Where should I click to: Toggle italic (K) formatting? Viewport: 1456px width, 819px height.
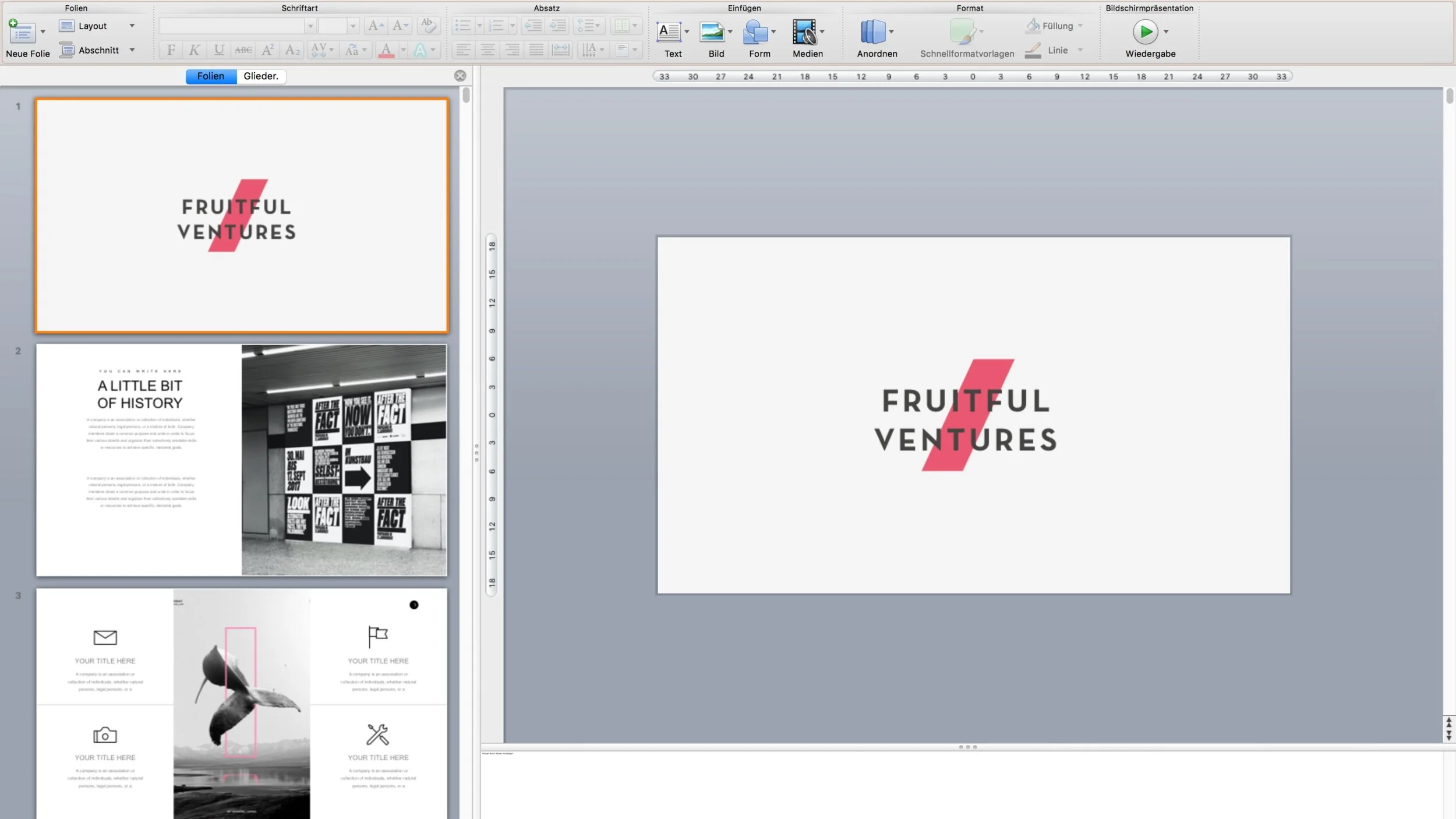[195, 50]
